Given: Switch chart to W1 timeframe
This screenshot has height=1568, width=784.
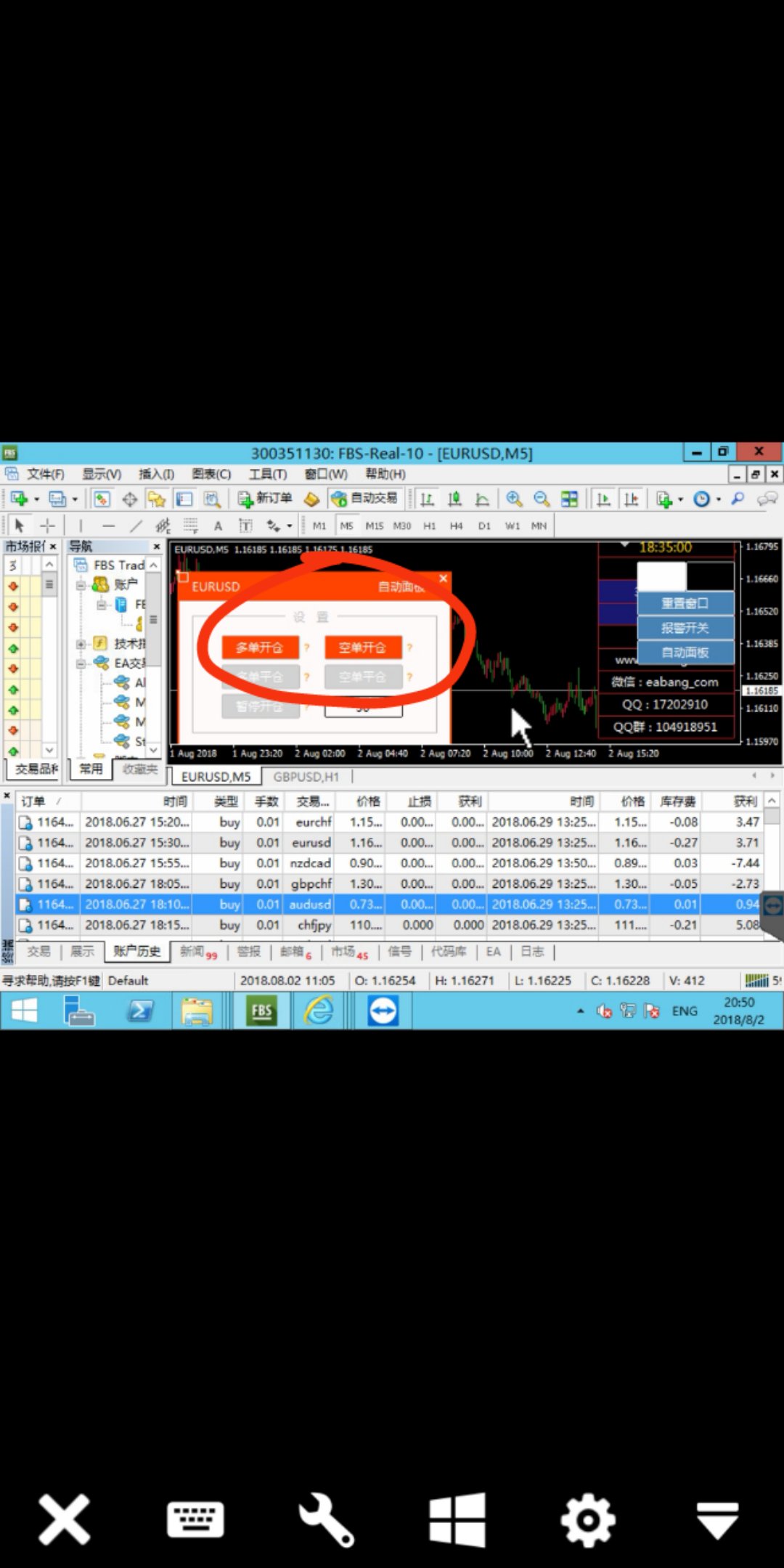Looking at the screenshot, I should coord(512,526).
